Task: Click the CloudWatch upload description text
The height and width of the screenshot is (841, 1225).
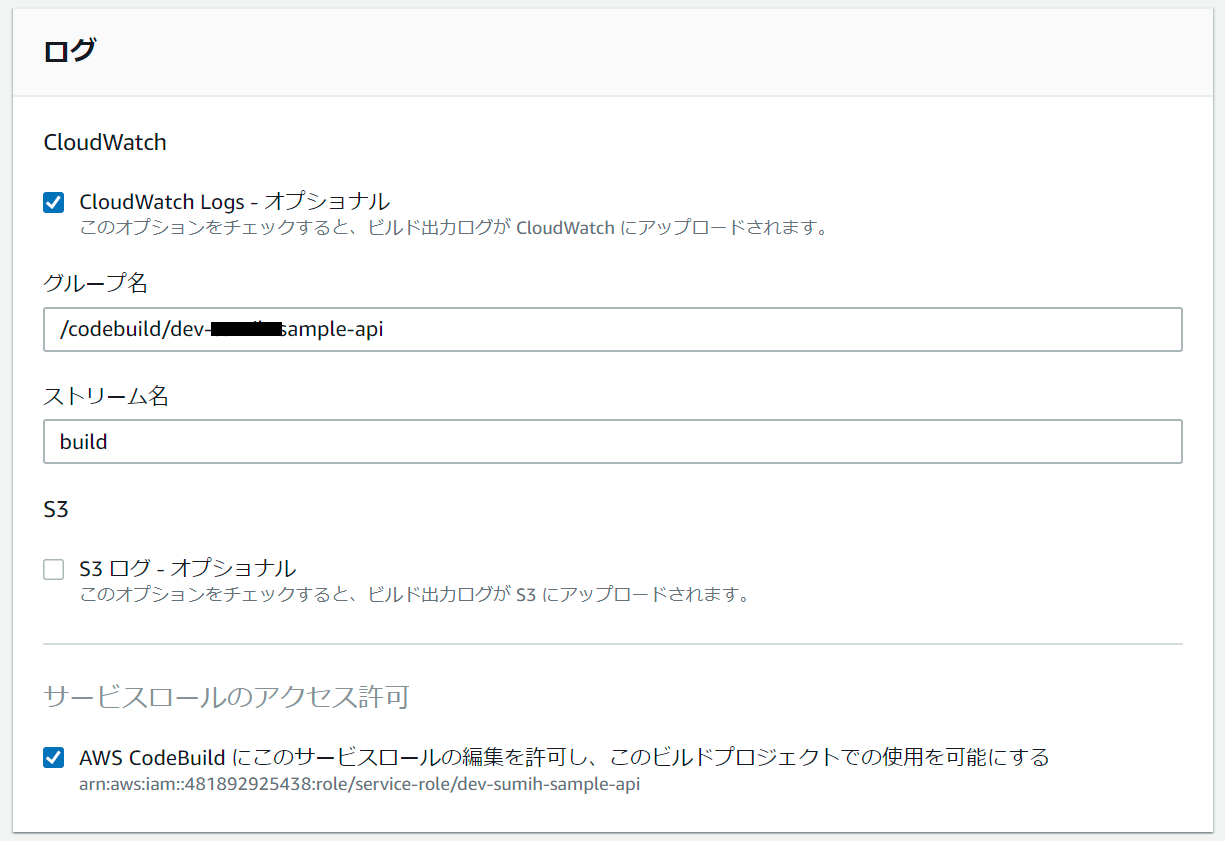Action: [x=455, y=227]
